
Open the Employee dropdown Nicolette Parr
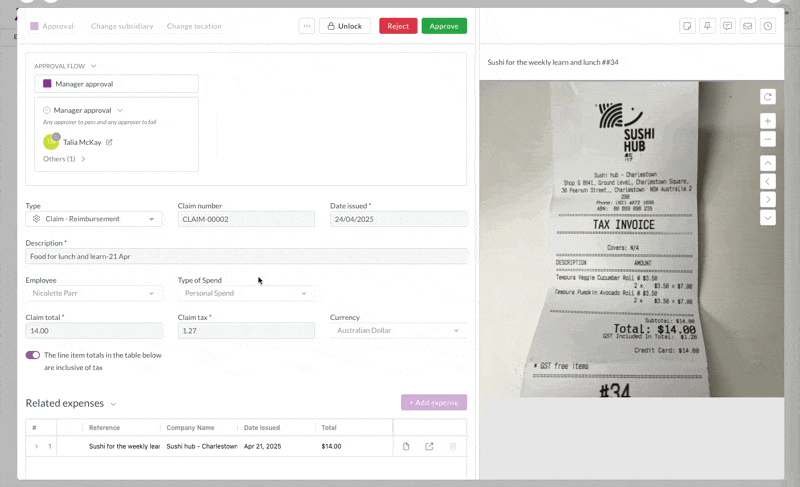pos(94,293)
